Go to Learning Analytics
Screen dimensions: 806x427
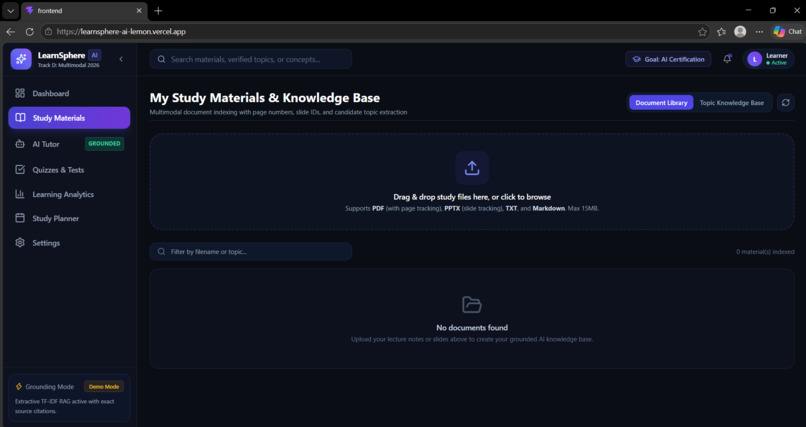click(69, 194)
